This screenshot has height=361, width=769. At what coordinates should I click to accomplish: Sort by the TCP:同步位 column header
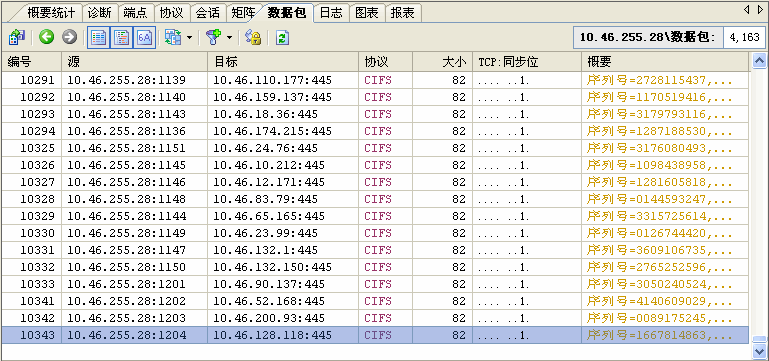coord(527,61)
